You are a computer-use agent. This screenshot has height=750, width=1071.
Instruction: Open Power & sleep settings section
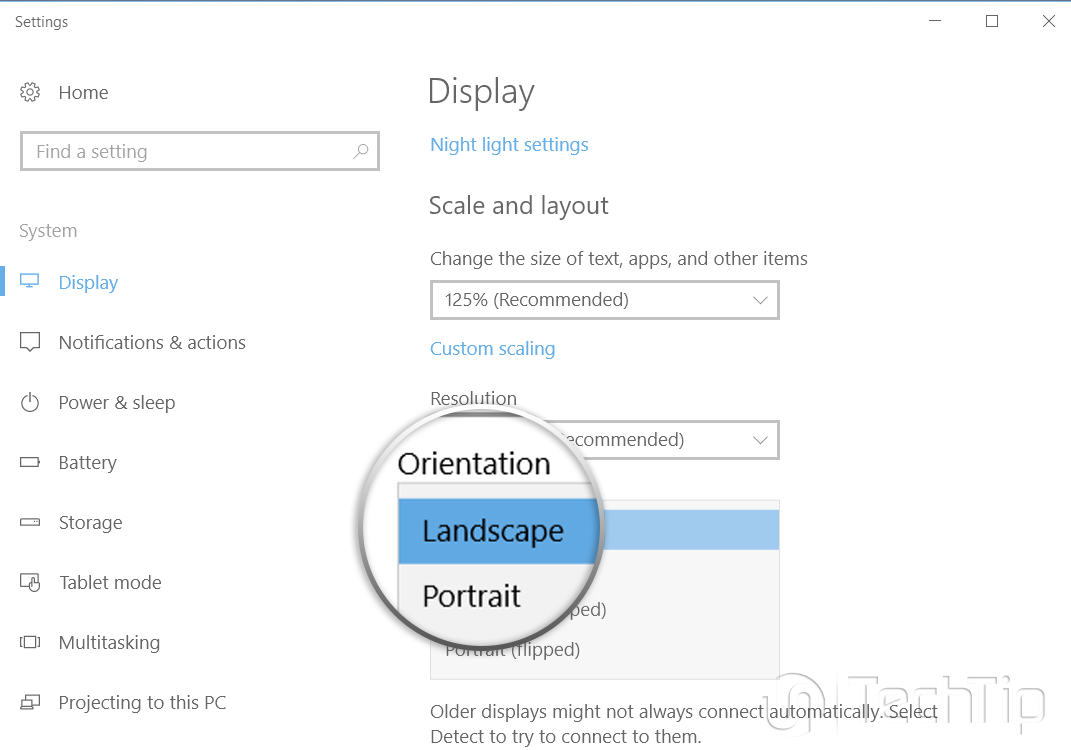point(116,403)
